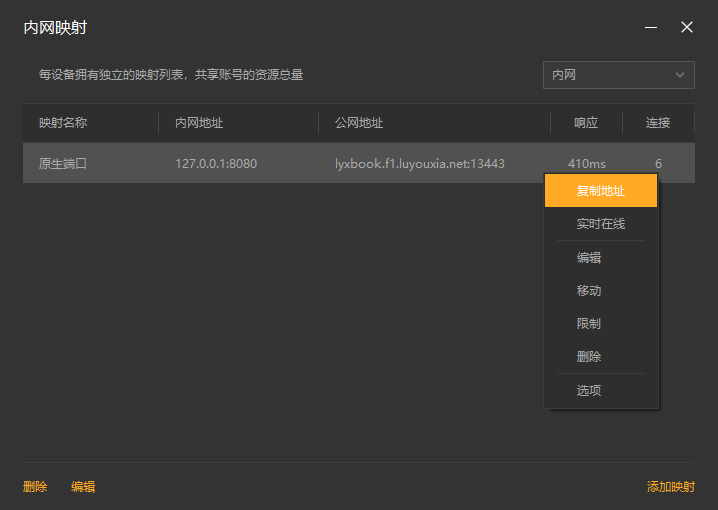Viewport: 718px width, 510px height.
Task: Open the 内网 dropdown selector
Action: click(x=618, y=75)
